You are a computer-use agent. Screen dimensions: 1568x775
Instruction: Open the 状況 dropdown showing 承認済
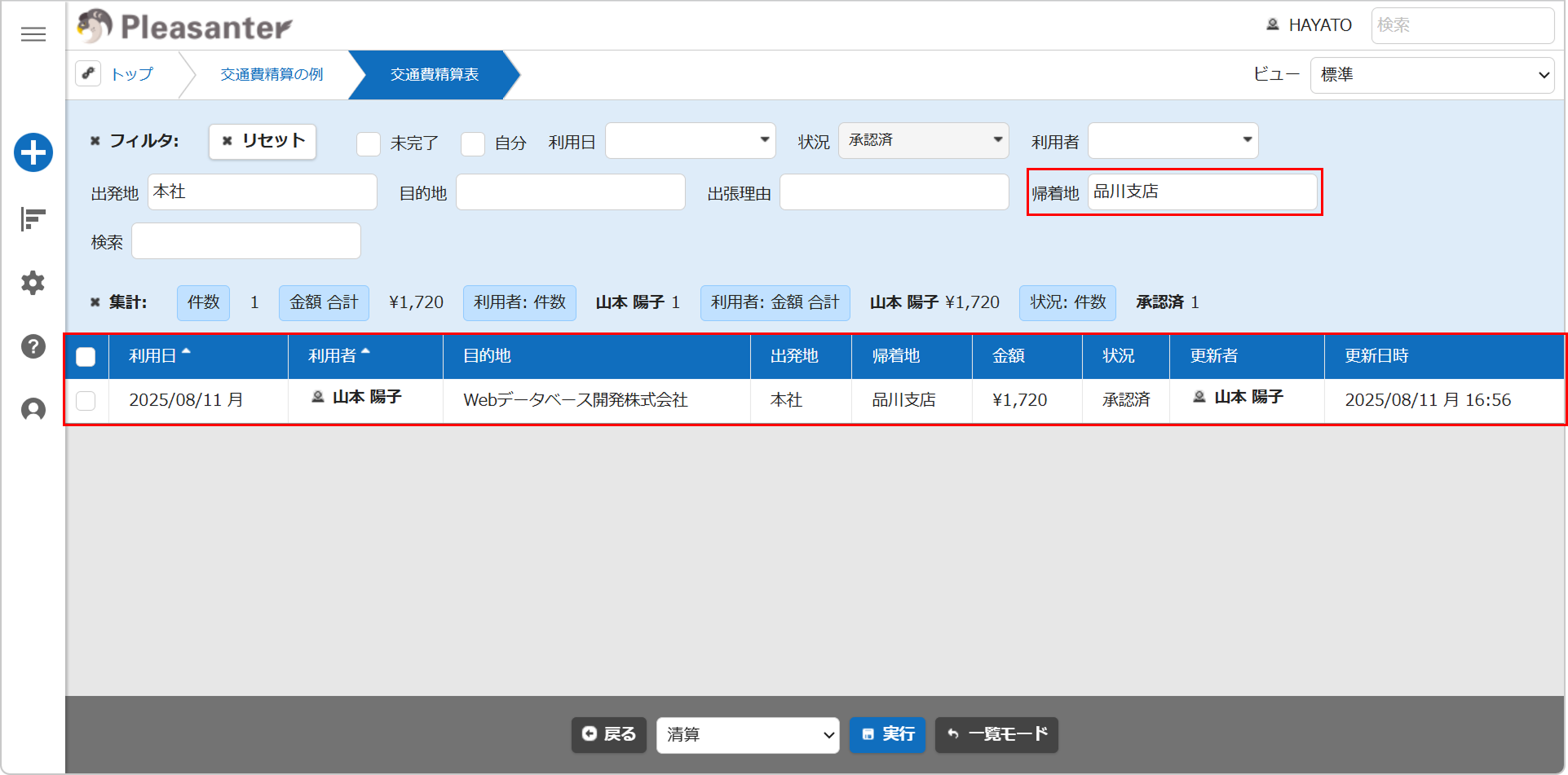[924, 141]
